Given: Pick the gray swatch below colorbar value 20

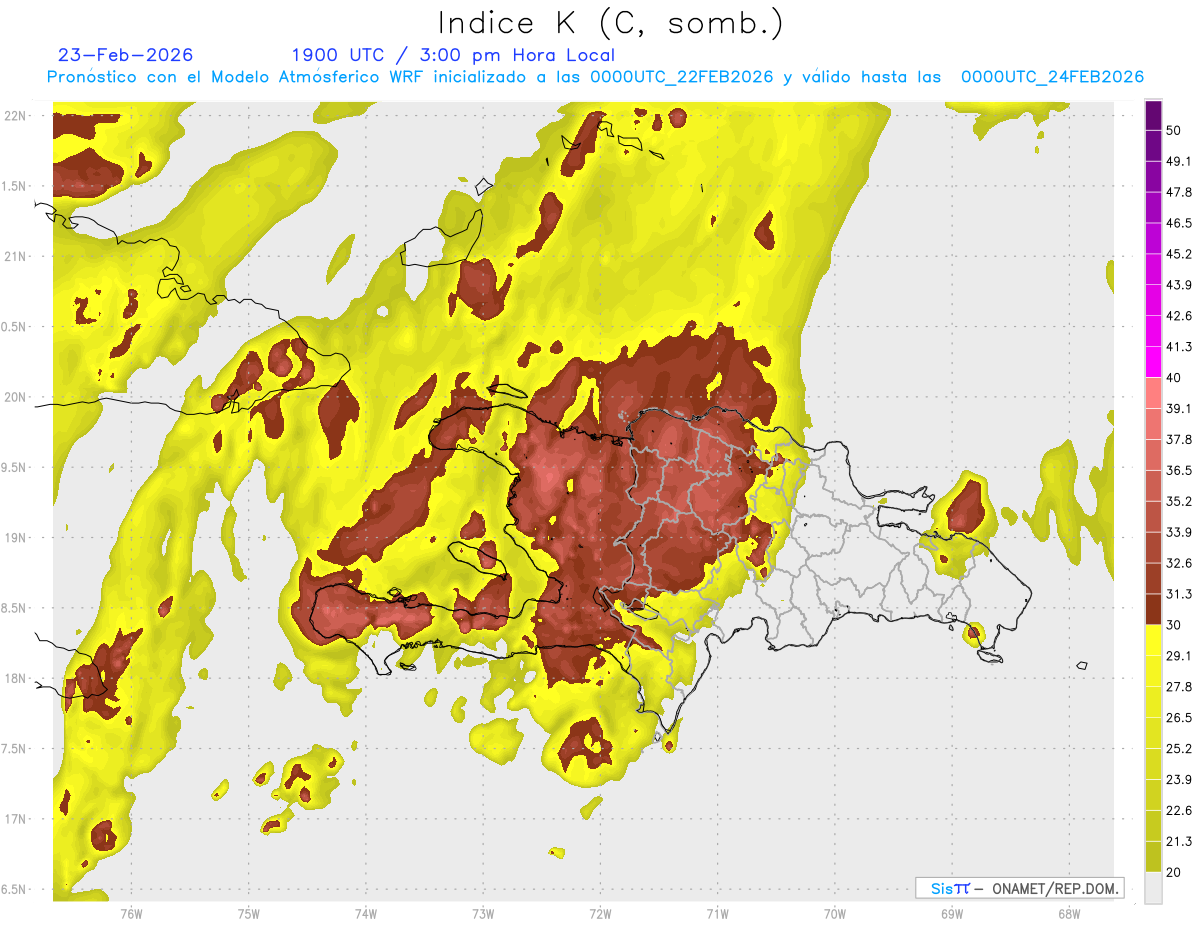Looking at the screenshot, I should click(x=1153, y=888).
